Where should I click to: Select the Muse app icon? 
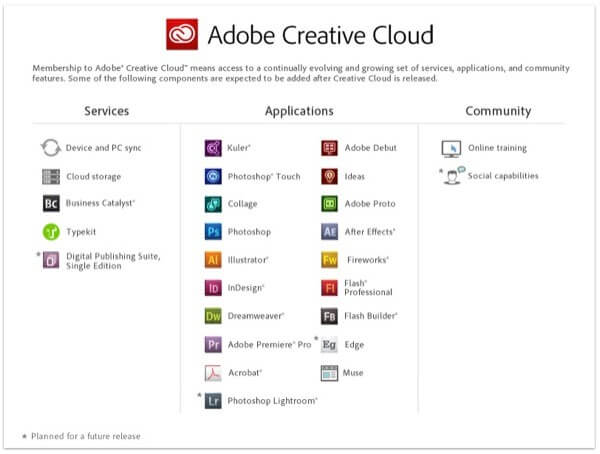point(329,373)
